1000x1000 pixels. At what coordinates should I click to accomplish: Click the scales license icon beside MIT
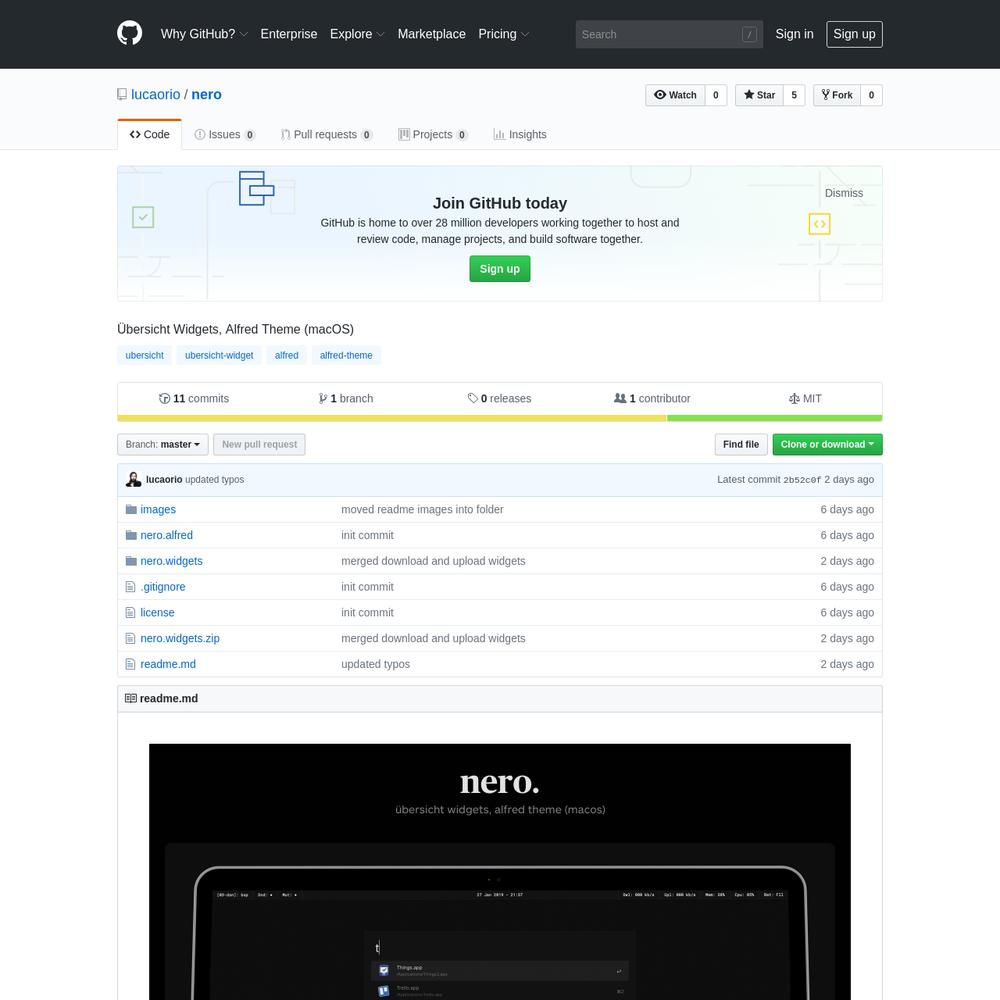(794, 399)
